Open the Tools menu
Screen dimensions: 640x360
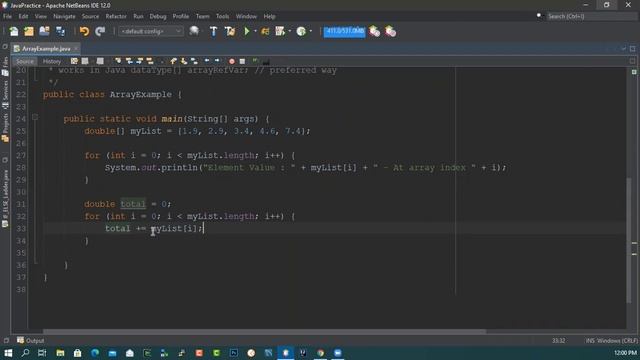222,16
